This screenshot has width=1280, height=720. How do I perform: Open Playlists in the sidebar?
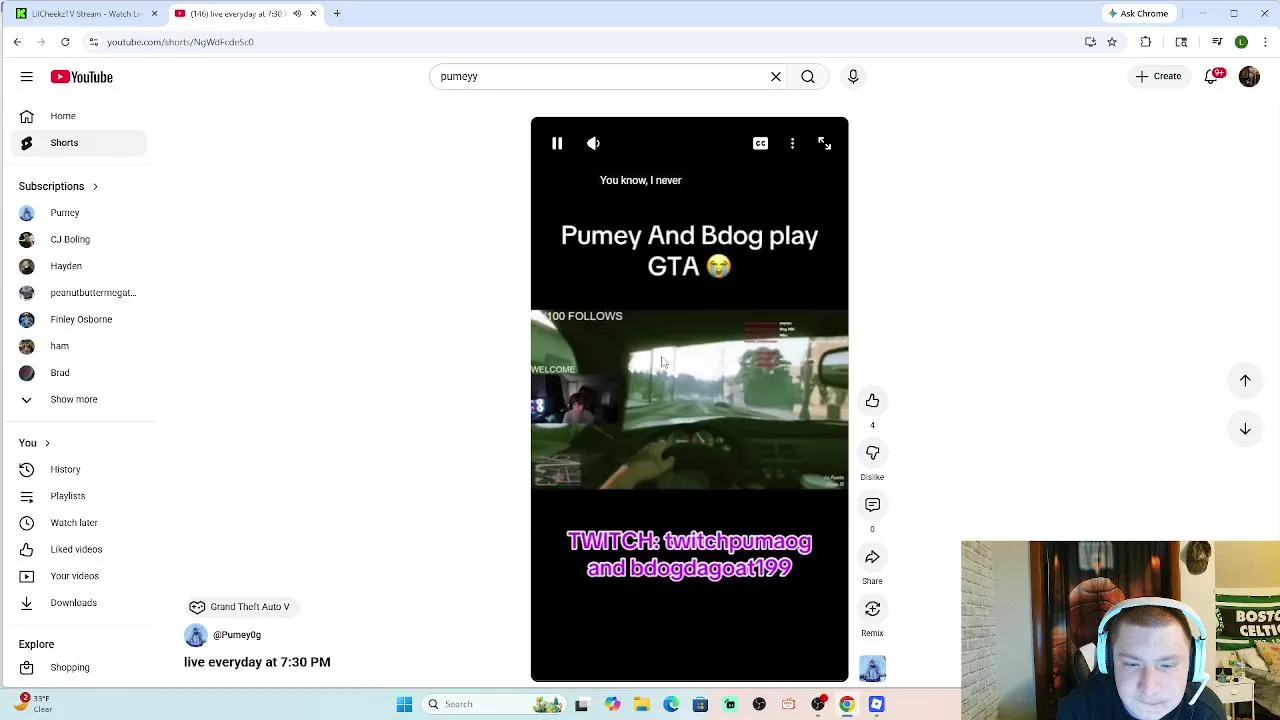tap(80, 496)
